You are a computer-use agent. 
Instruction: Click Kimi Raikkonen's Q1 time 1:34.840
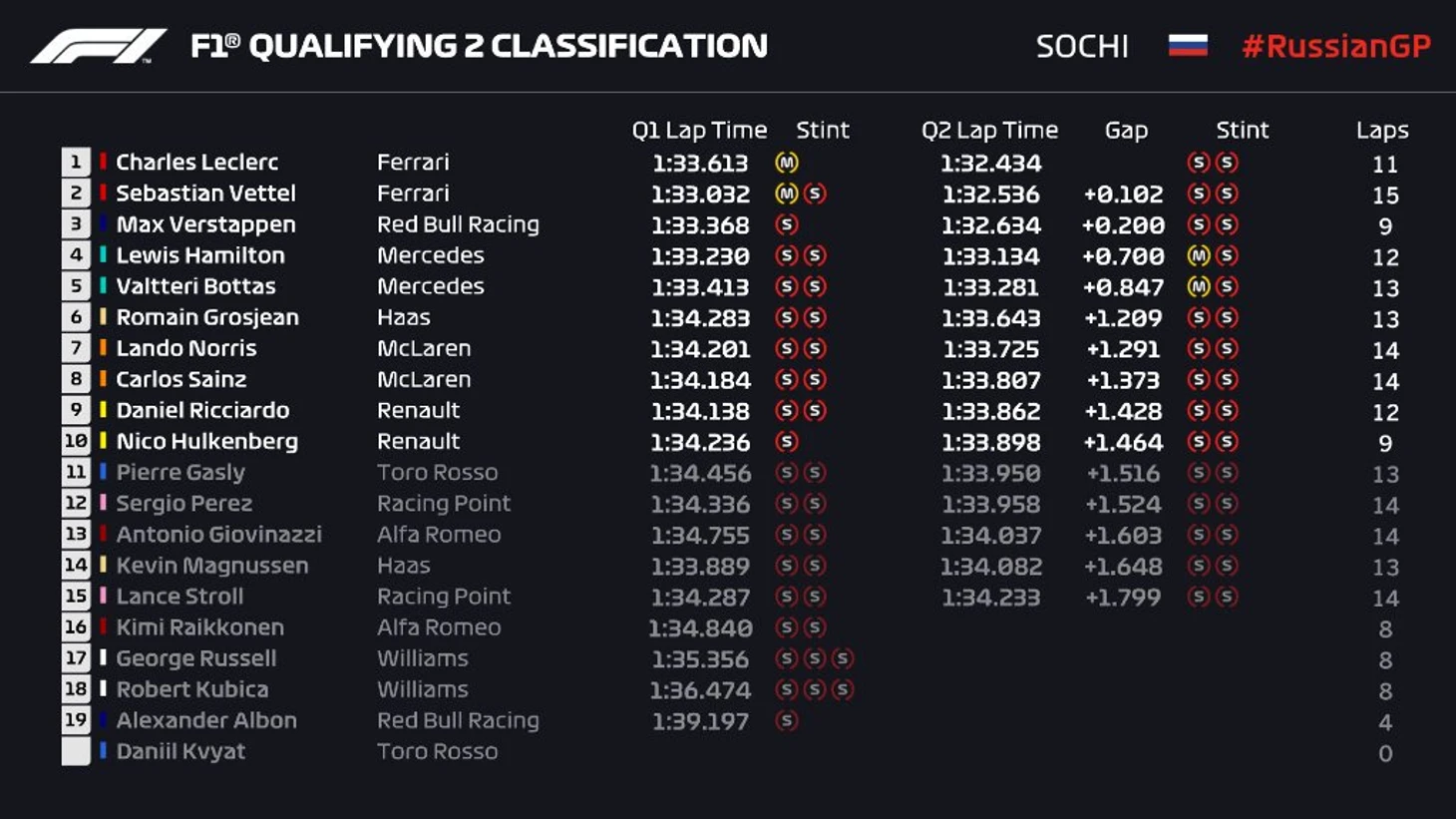pos(700,627)
